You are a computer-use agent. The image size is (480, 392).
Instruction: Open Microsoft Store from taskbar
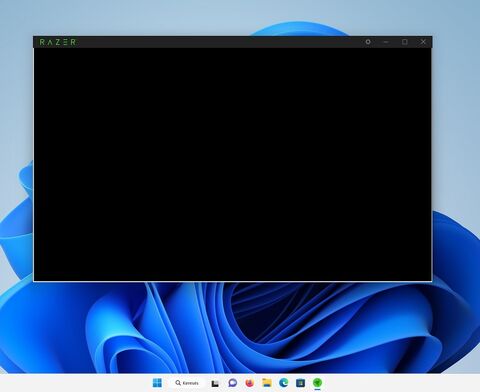(x=300, y=383)
